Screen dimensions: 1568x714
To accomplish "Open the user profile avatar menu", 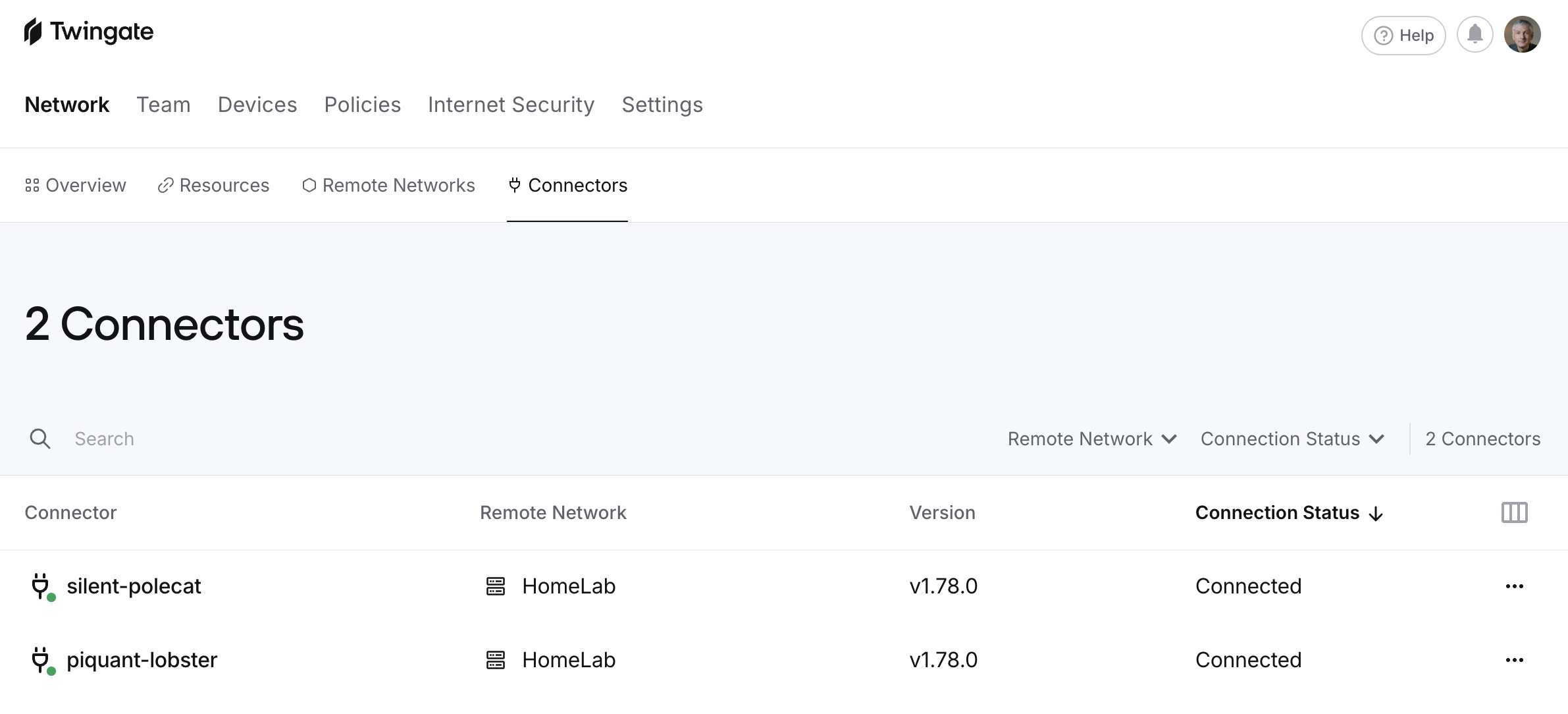I will 1522,35.
